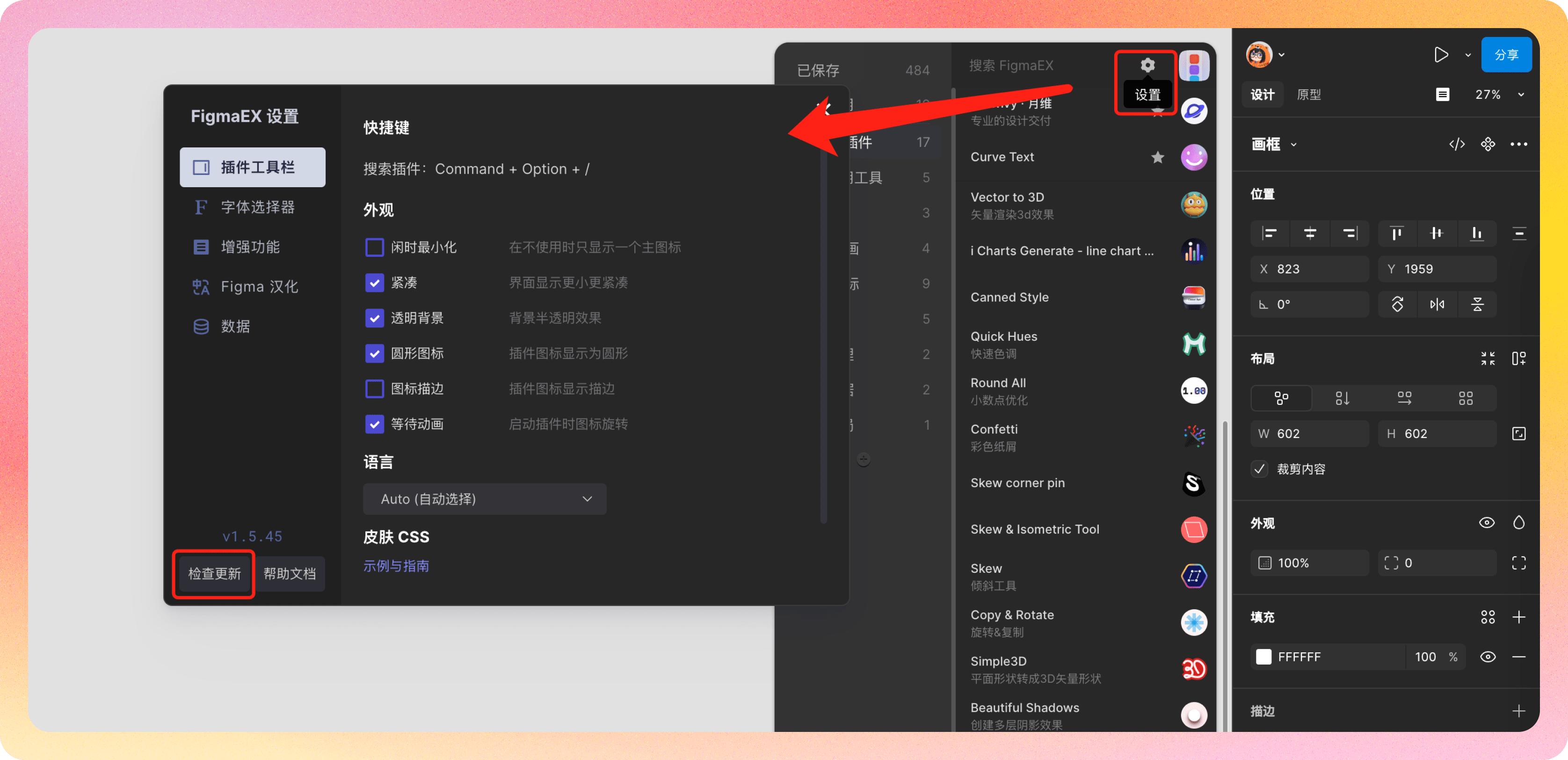Open the dev mode code icon
Image resolution: width=1568 pixels, height=760 pixels.
click(x=1457, y=144)
